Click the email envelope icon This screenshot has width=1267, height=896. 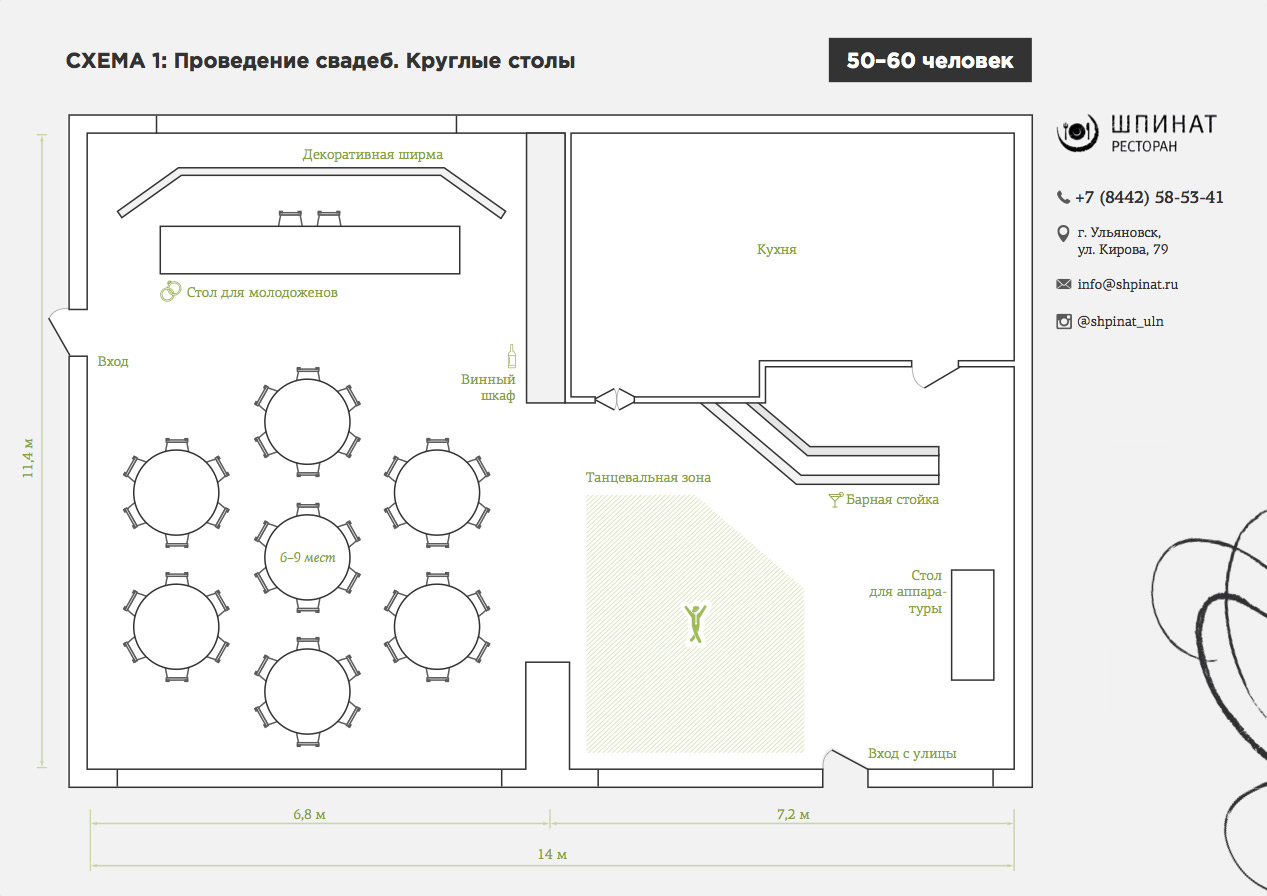point(1063,284)
